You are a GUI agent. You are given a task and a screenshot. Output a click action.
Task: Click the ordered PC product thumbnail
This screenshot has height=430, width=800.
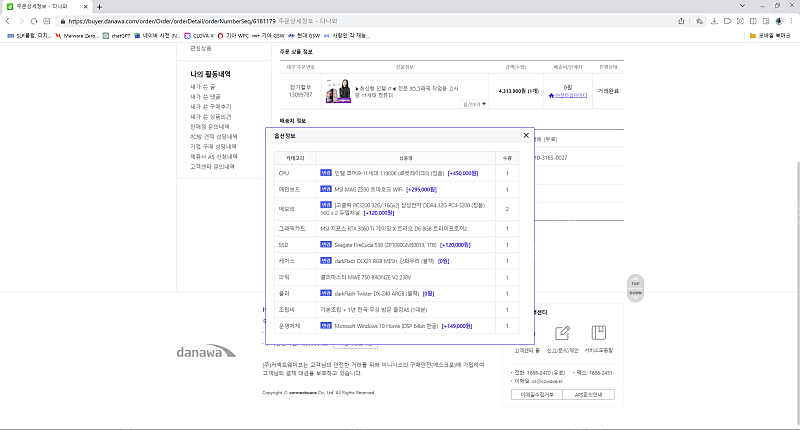[x=338, y=91]
